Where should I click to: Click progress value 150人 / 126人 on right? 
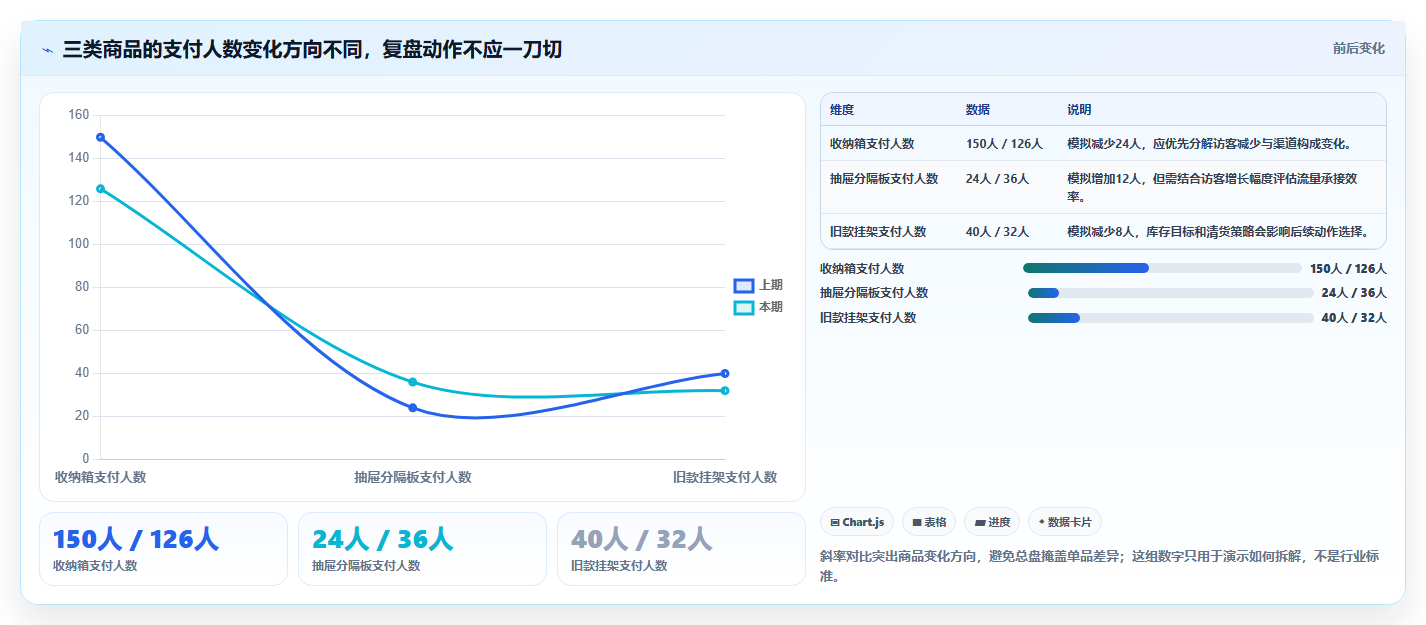(x=1348, y=268)
